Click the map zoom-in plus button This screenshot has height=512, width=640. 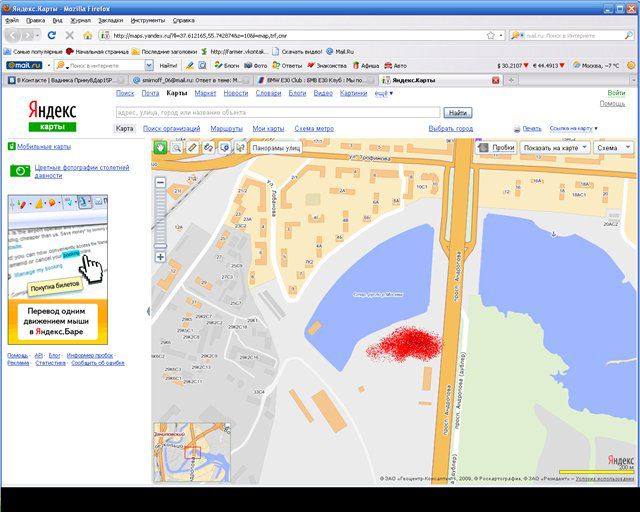[x=160, y=257]
